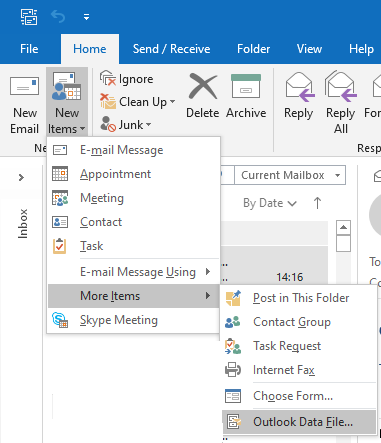Click the Archive box icon

(x=246, y=86)
